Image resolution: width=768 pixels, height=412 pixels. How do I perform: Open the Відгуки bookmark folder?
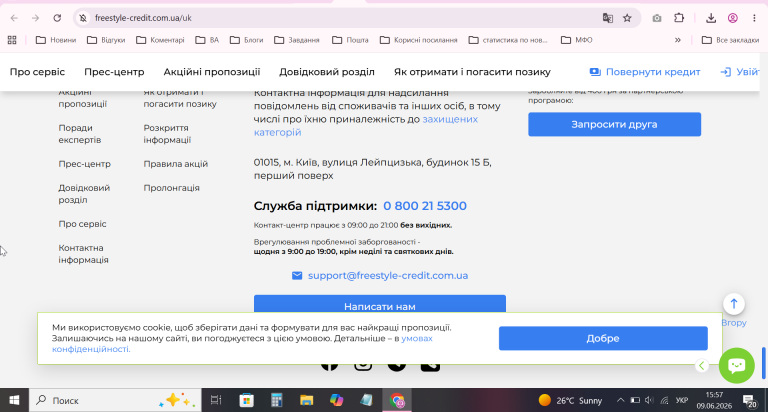click(106, 40)
